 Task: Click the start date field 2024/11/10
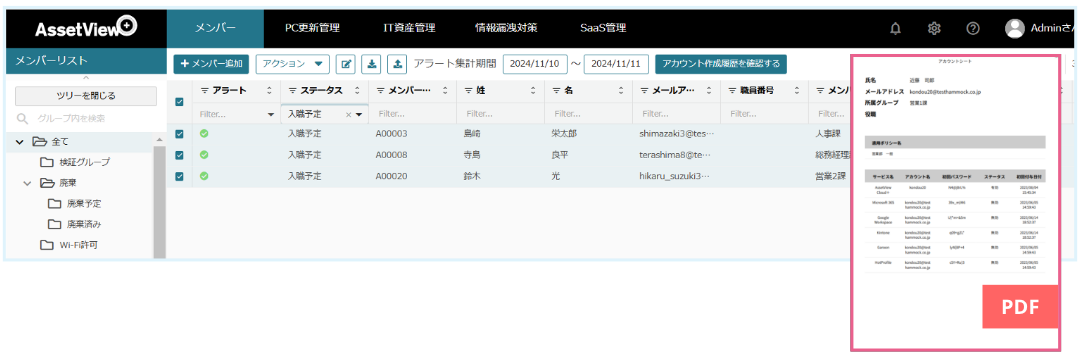(x=534, y=64)
